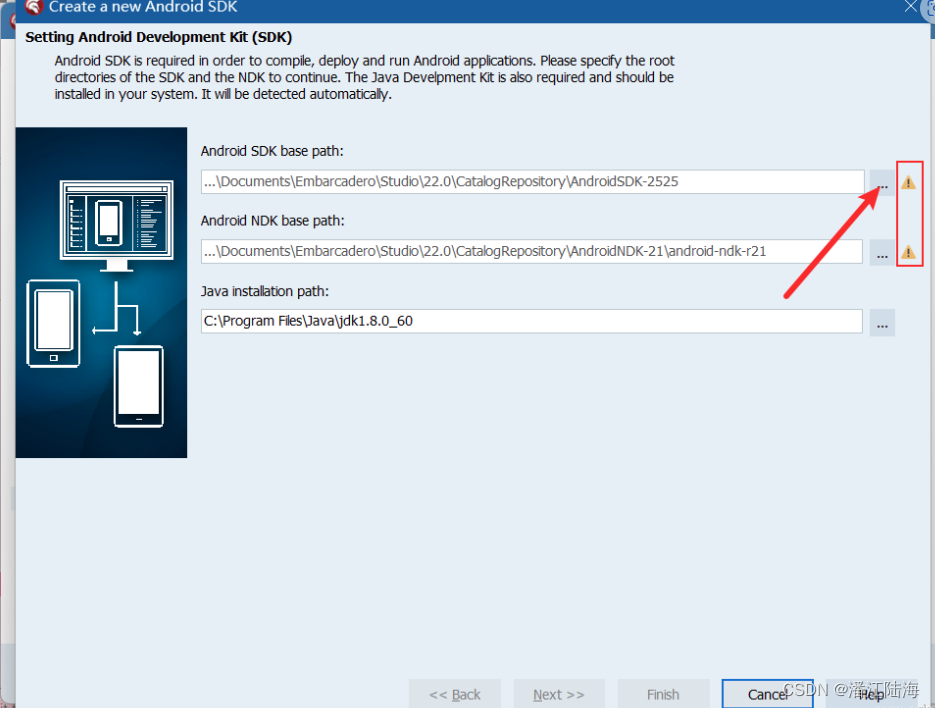
Task: Click the 'Java installation path:' label
Action: [265, 292]
